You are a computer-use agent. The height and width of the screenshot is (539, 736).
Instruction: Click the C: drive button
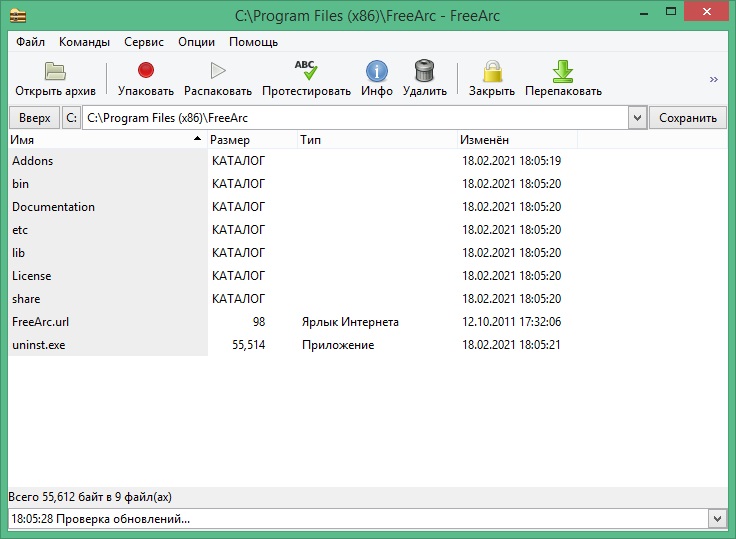click(71, 117)
